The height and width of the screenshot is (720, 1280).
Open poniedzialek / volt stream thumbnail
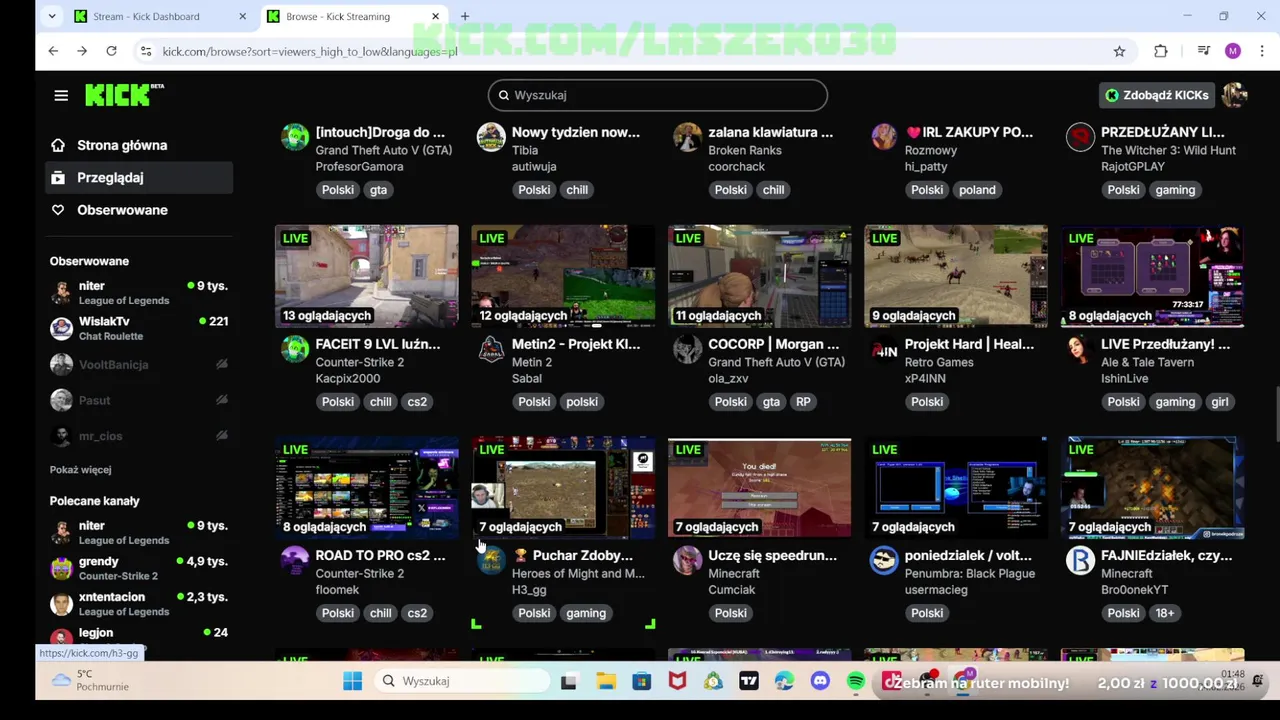956,488
